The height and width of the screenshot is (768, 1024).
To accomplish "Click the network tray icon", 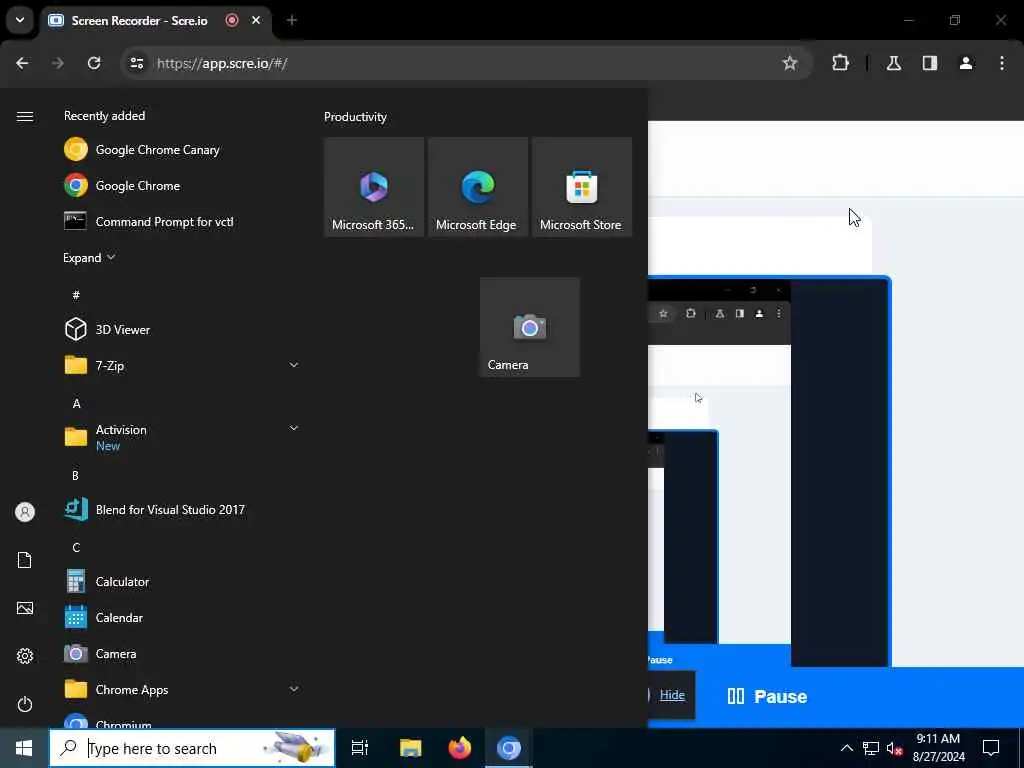I will point(871,748).
